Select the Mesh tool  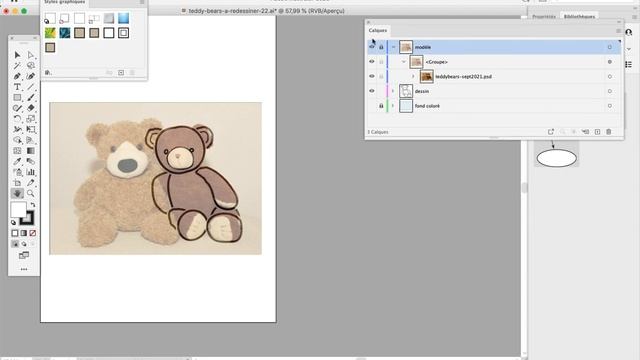(x=17, y=151)
